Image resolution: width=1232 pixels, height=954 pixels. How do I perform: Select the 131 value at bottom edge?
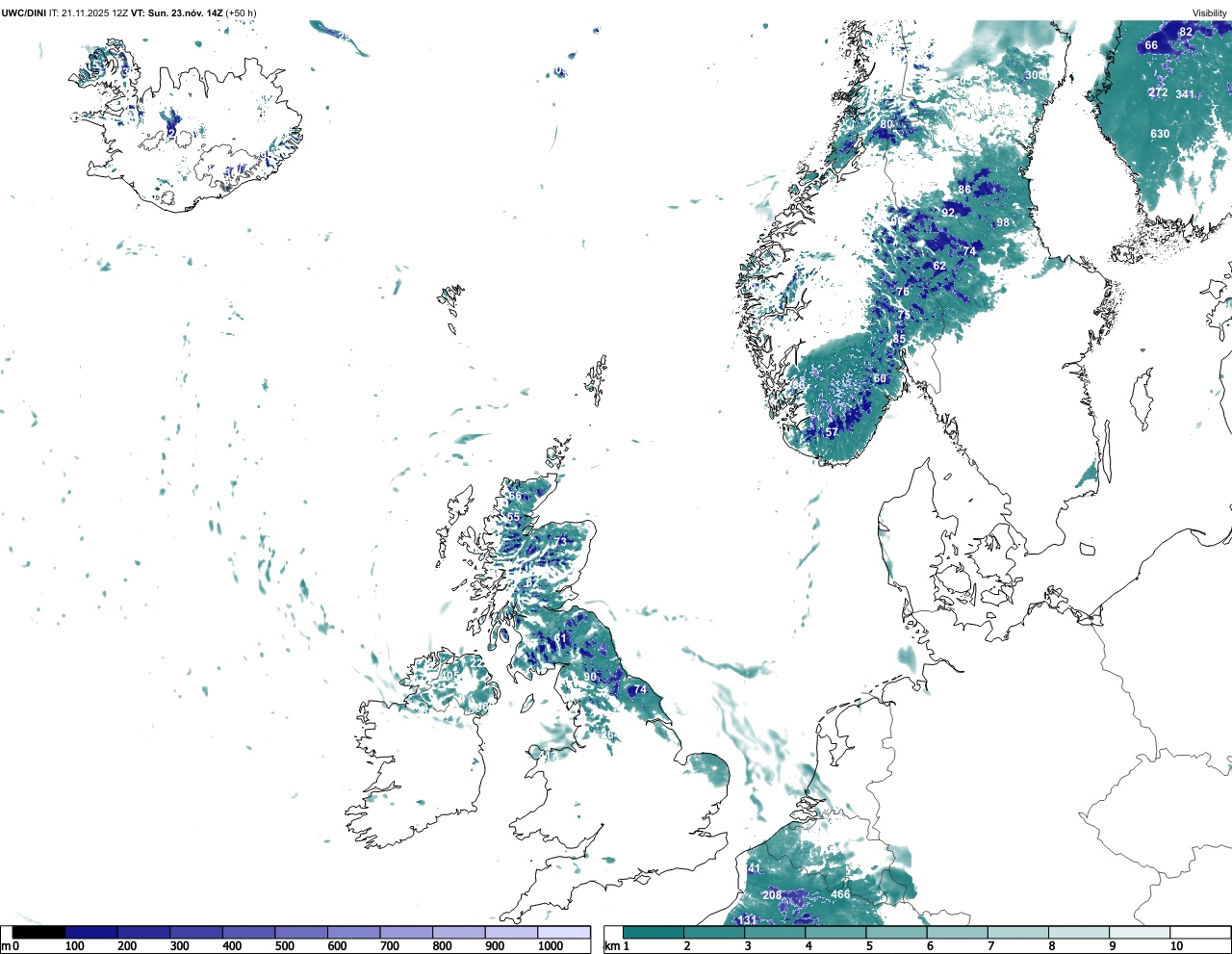747,920
